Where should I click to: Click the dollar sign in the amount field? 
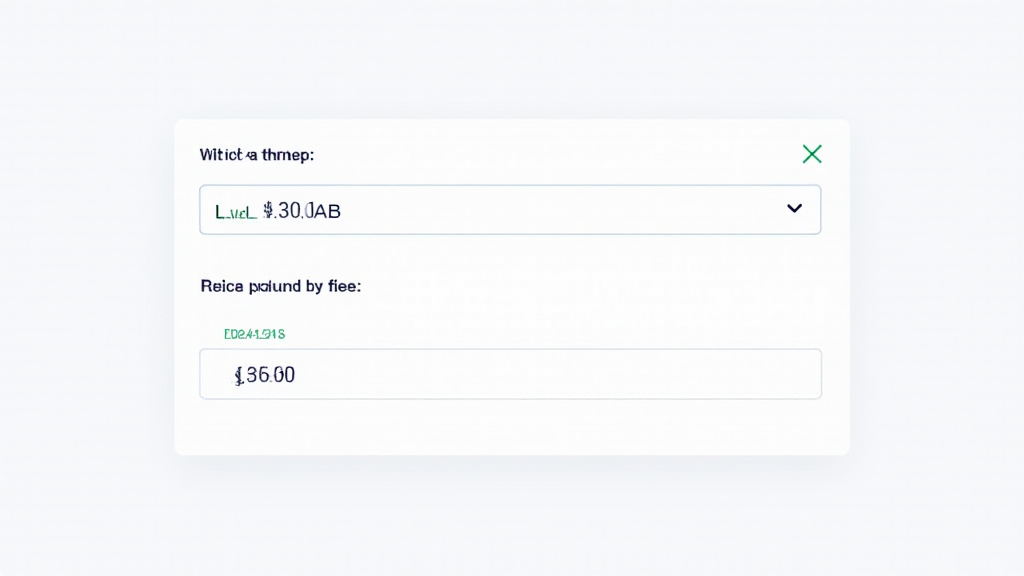[239, 375]
